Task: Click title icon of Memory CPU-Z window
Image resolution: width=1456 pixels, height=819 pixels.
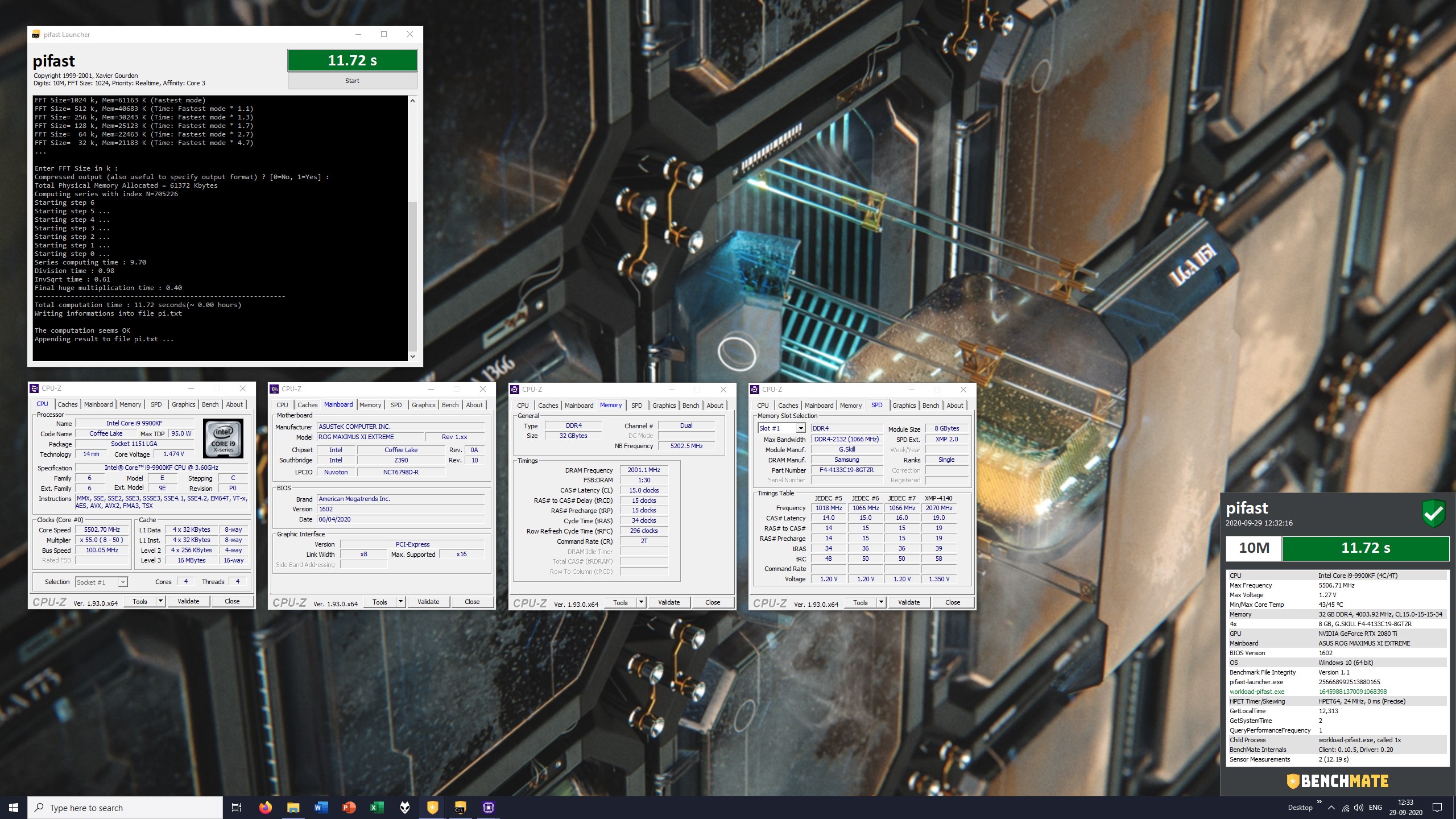Action: 515,390
